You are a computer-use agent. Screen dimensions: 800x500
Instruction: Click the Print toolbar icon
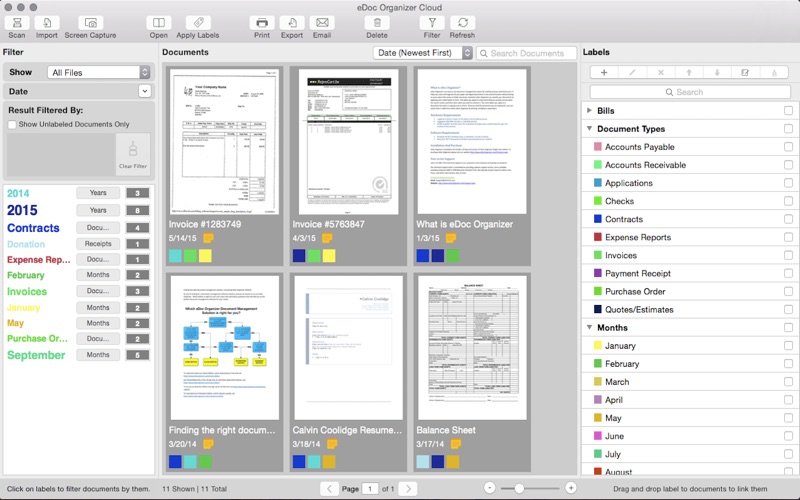[262, 23]
